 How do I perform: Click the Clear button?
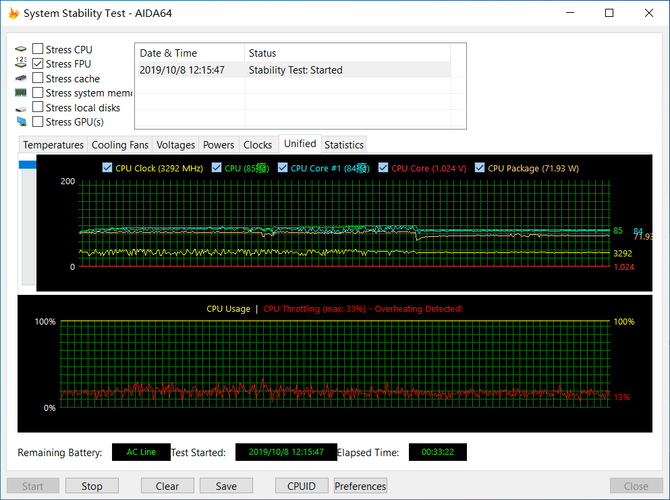pos(167,486)
